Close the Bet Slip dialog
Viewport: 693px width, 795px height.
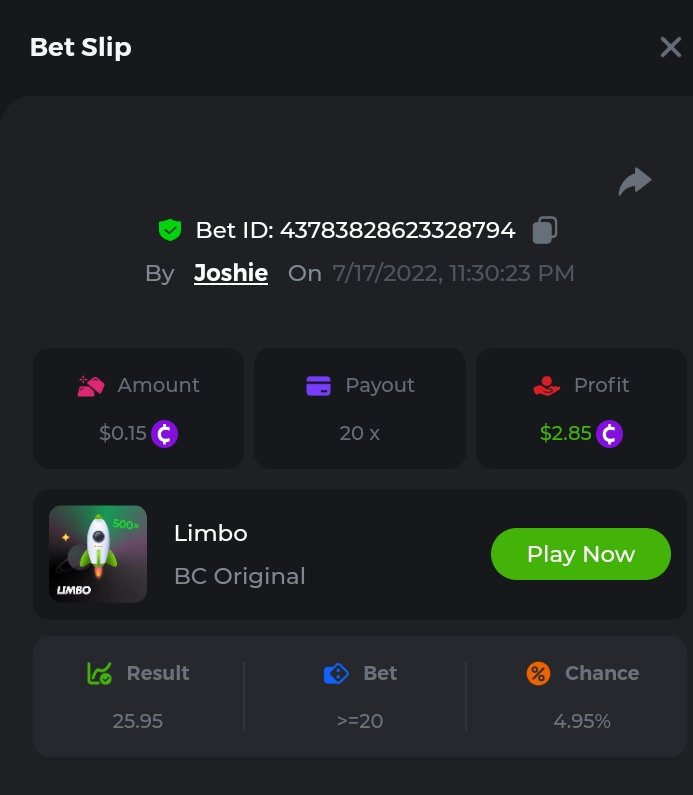click(x=670, y=47)
